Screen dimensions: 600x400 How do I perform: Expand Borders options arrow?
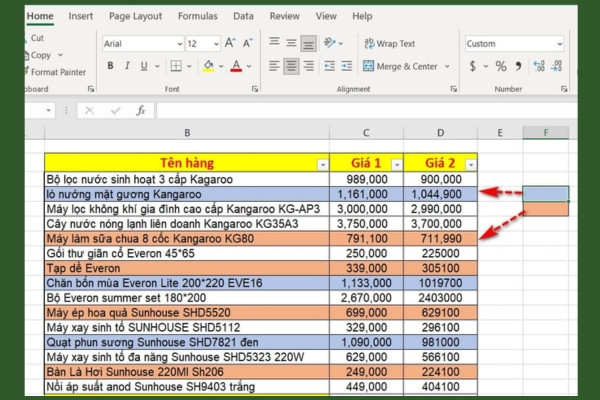pos(189,67)
